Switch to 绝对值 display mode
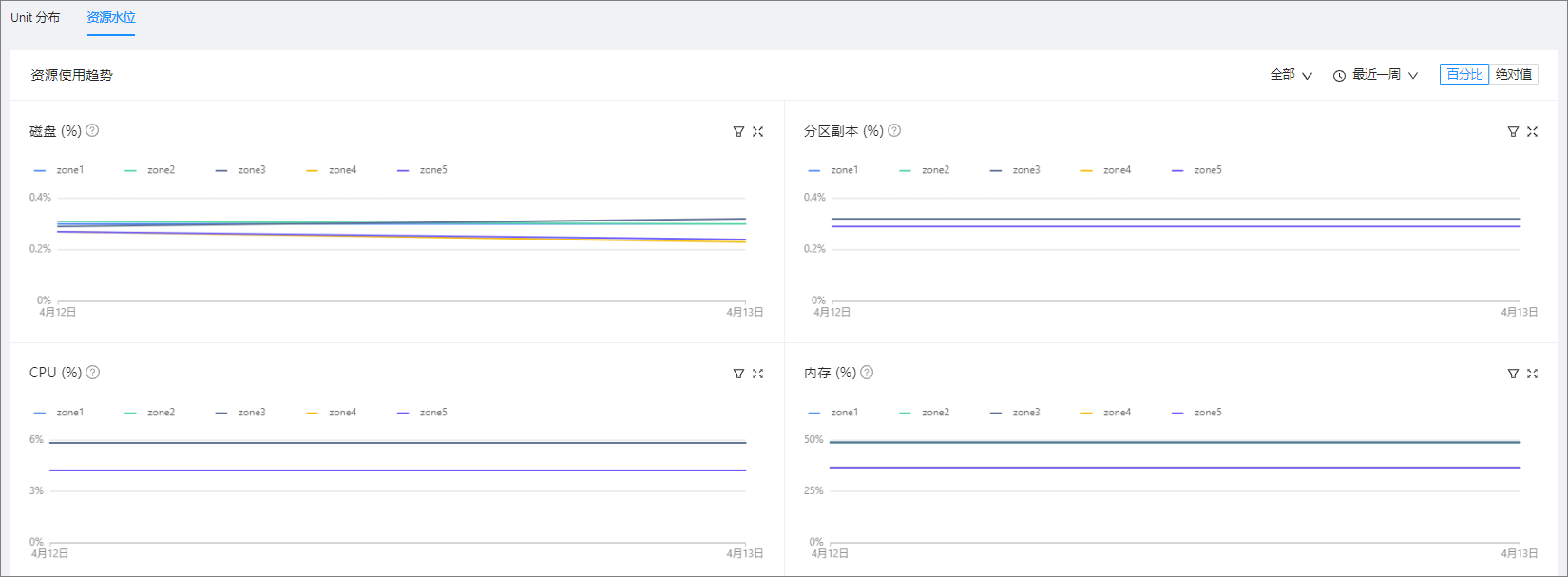This screenshot has height=577, width=1568. click(x=1514, y=74)
